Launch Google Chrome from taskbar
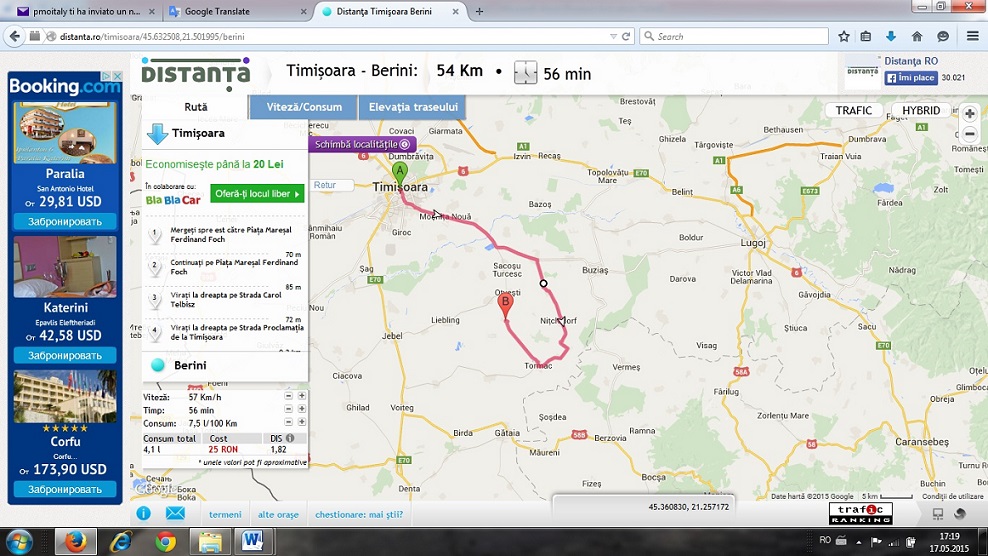Screen dimensions: 988x556 (x=166, y=542)
